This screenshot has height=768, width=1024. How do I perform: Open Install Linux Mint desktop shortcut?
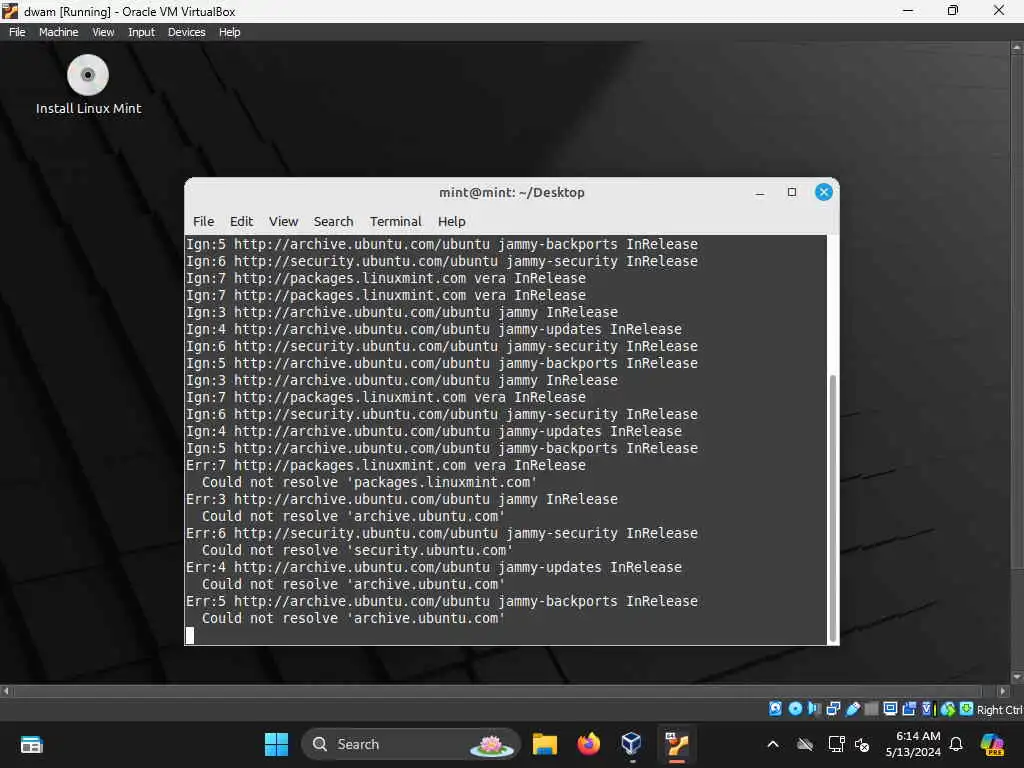pos(88,86)
